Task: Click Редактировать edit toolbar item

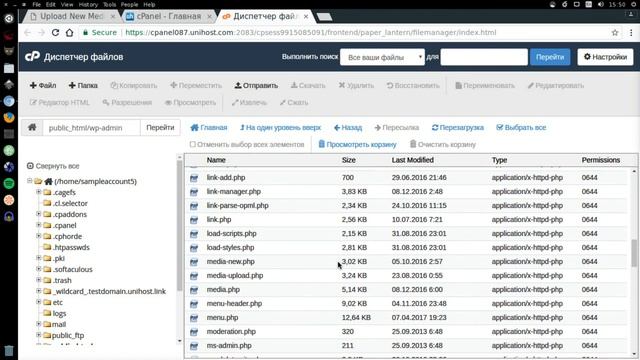Action: click(x=556, y=85)
